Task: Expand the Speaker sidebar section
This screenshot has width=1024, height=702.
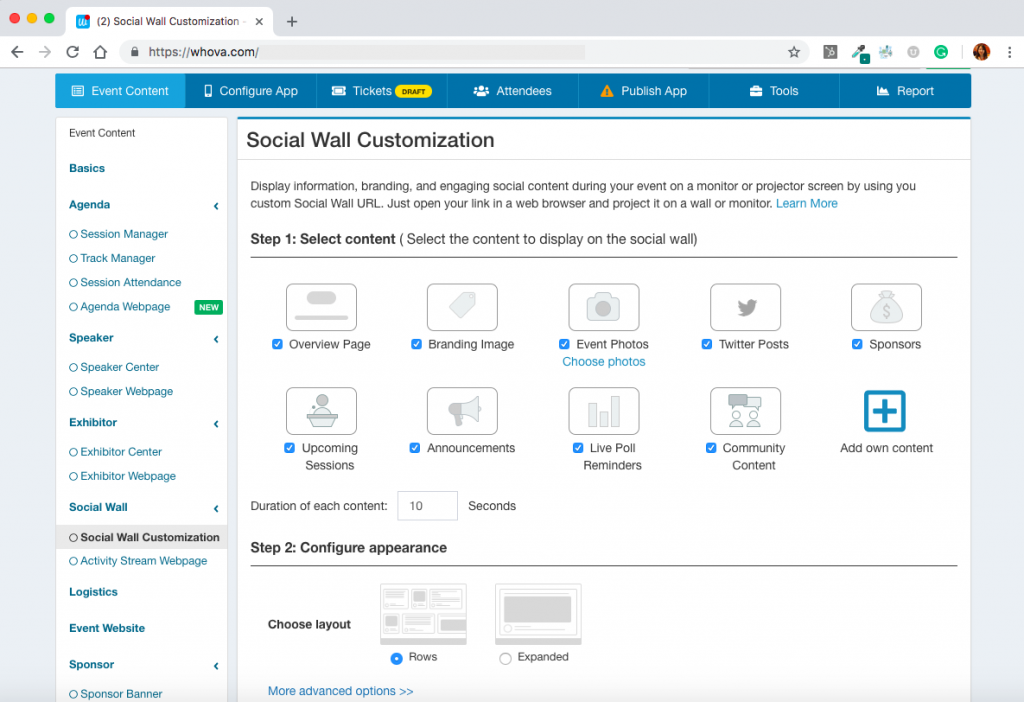Action: [x=215, y=338]
